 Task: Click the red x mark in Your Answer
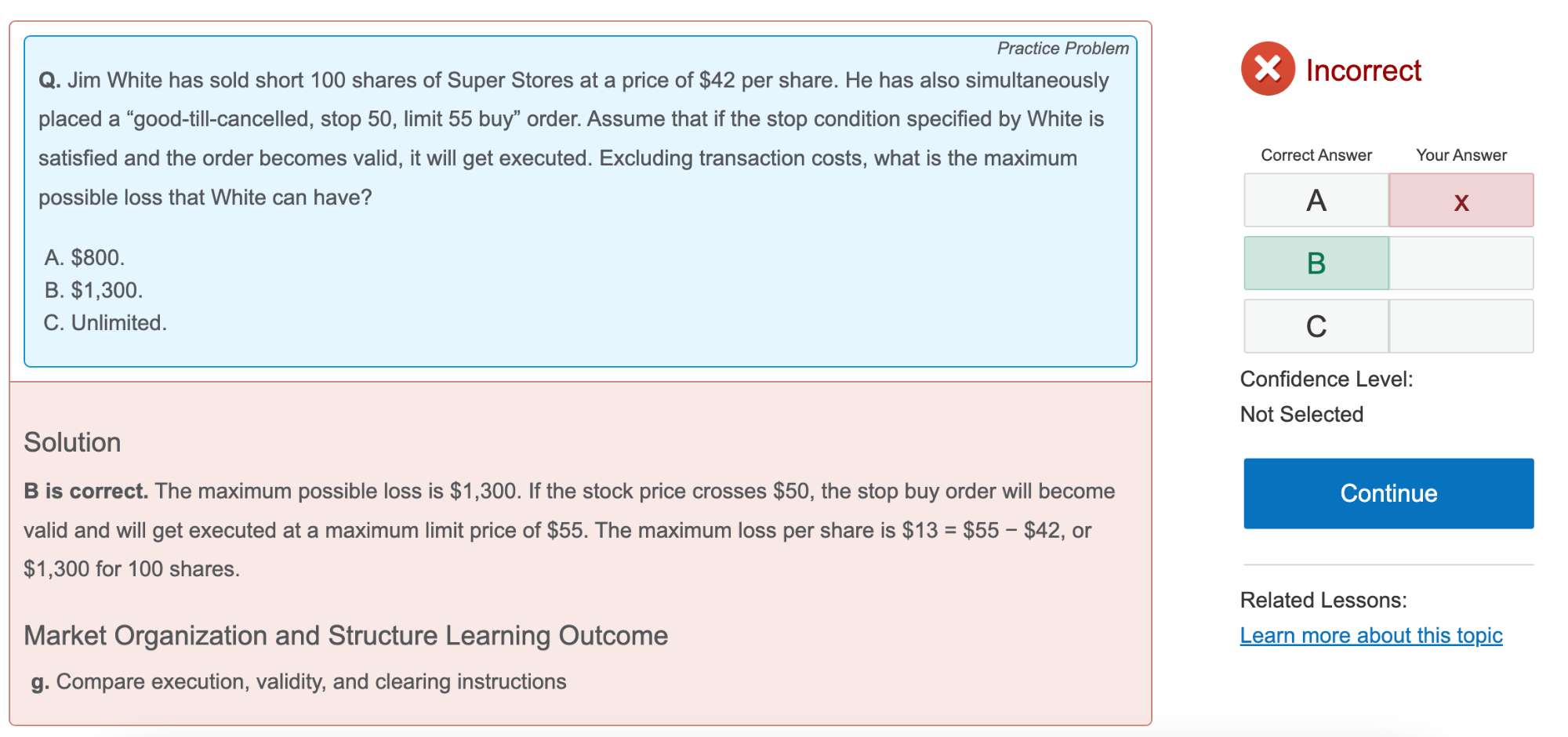coord(1461,201)
